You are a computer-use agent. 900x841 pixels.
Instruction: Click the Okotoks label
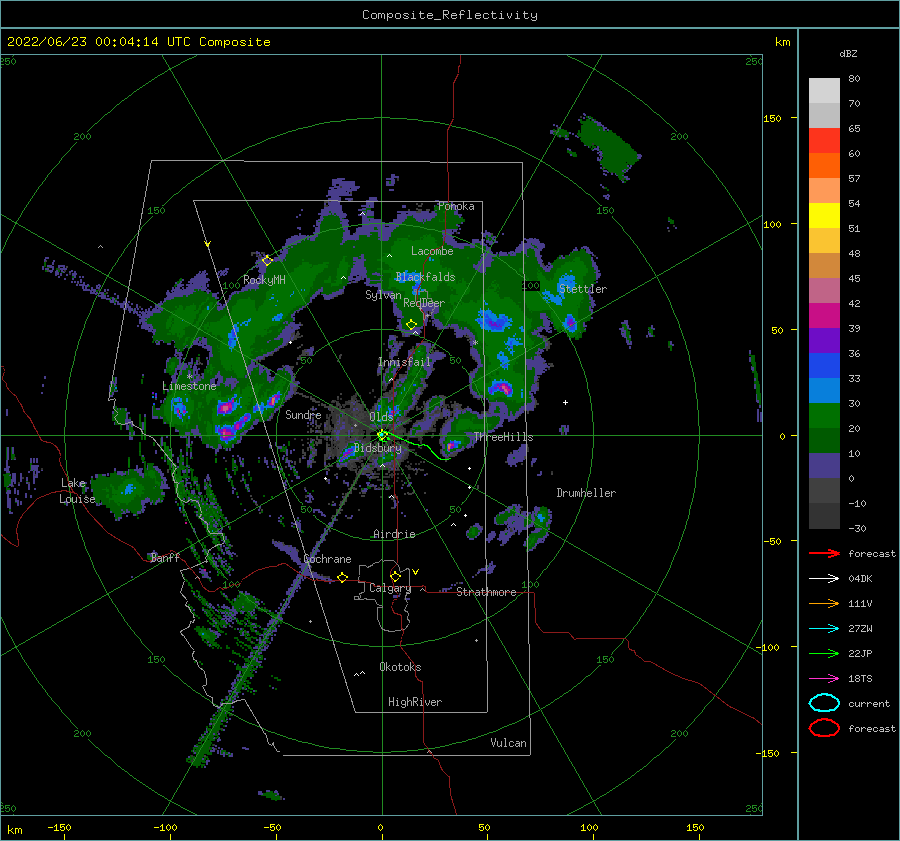pyautogui.click(x=400, y=667)
